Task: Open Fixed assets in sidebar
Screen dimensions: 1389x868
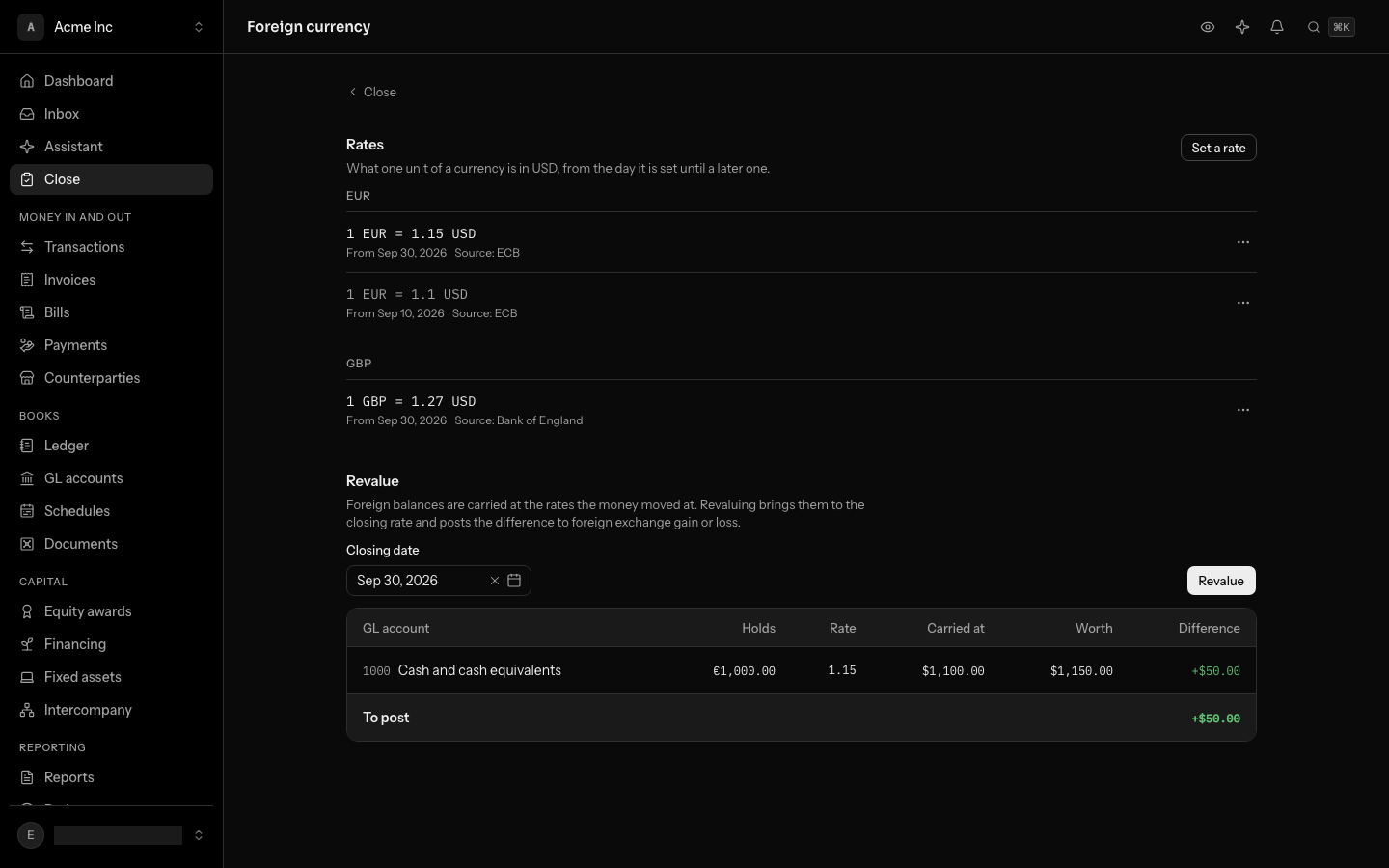Action: 111,677
